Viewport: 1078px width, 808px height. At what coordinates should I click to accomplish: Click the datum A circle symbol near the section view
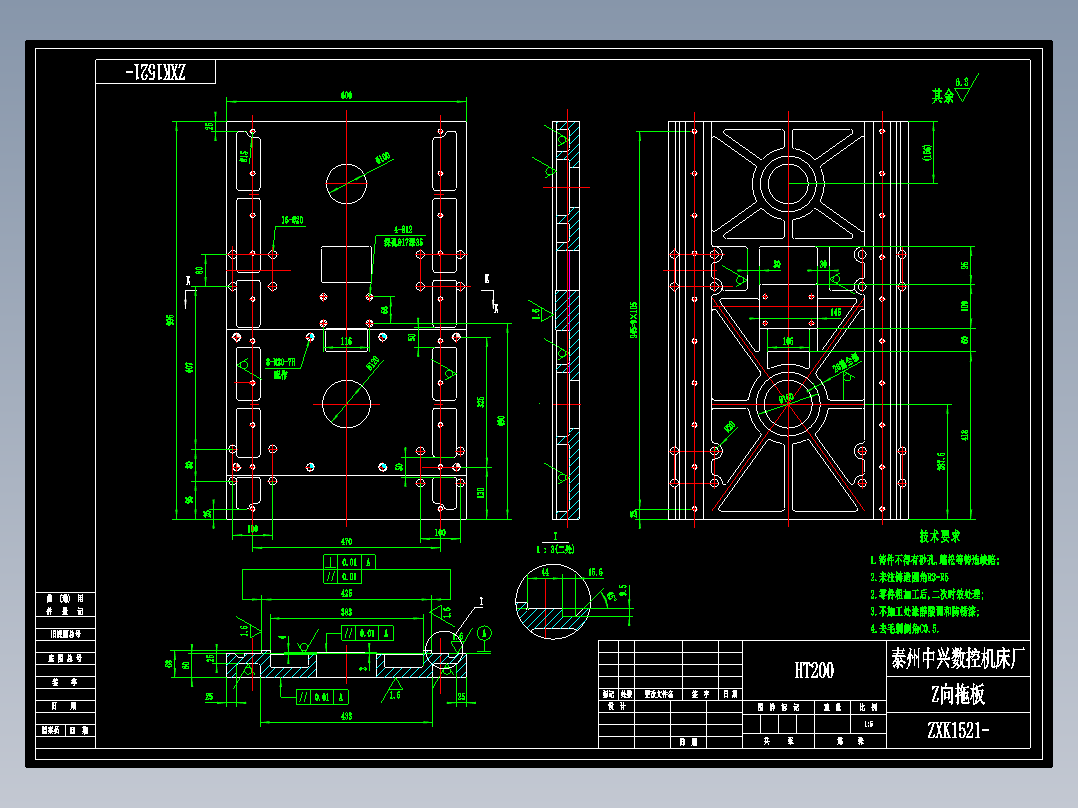[x=484, y=633]
